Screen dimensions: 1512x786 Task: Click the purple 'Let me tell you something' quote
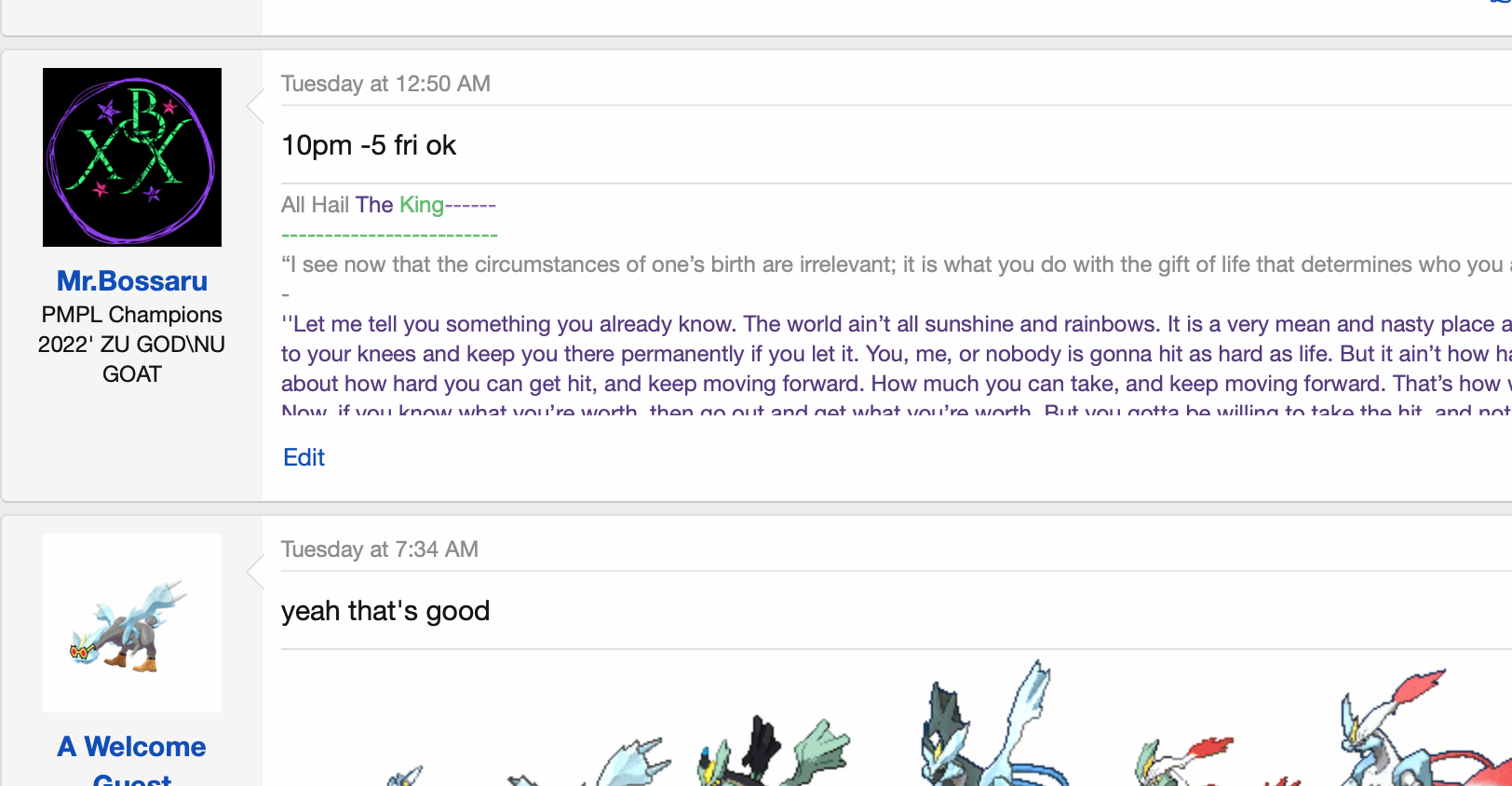point(838,324)
